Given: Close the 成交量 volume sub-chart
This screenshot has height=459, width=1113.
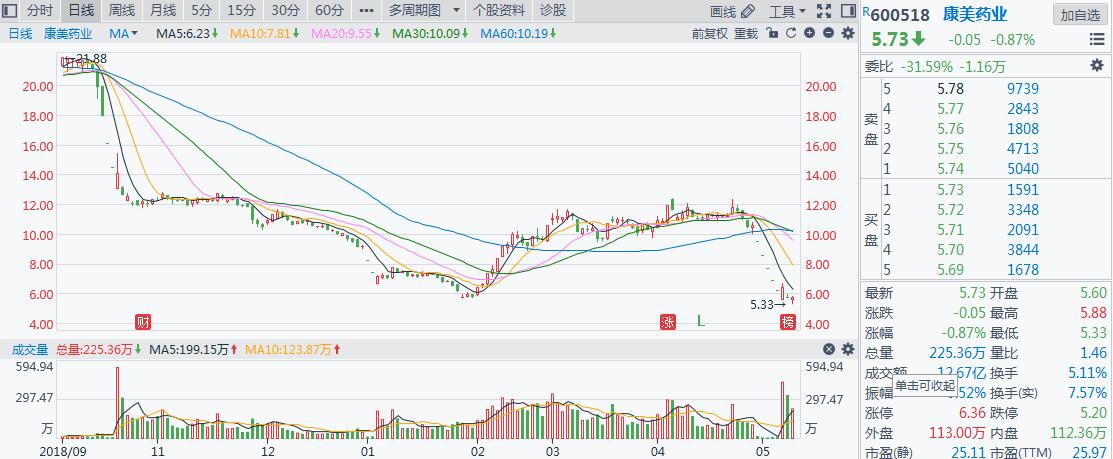Looking at the screenshot, I should pyautogui.click(x=828, y=349).
